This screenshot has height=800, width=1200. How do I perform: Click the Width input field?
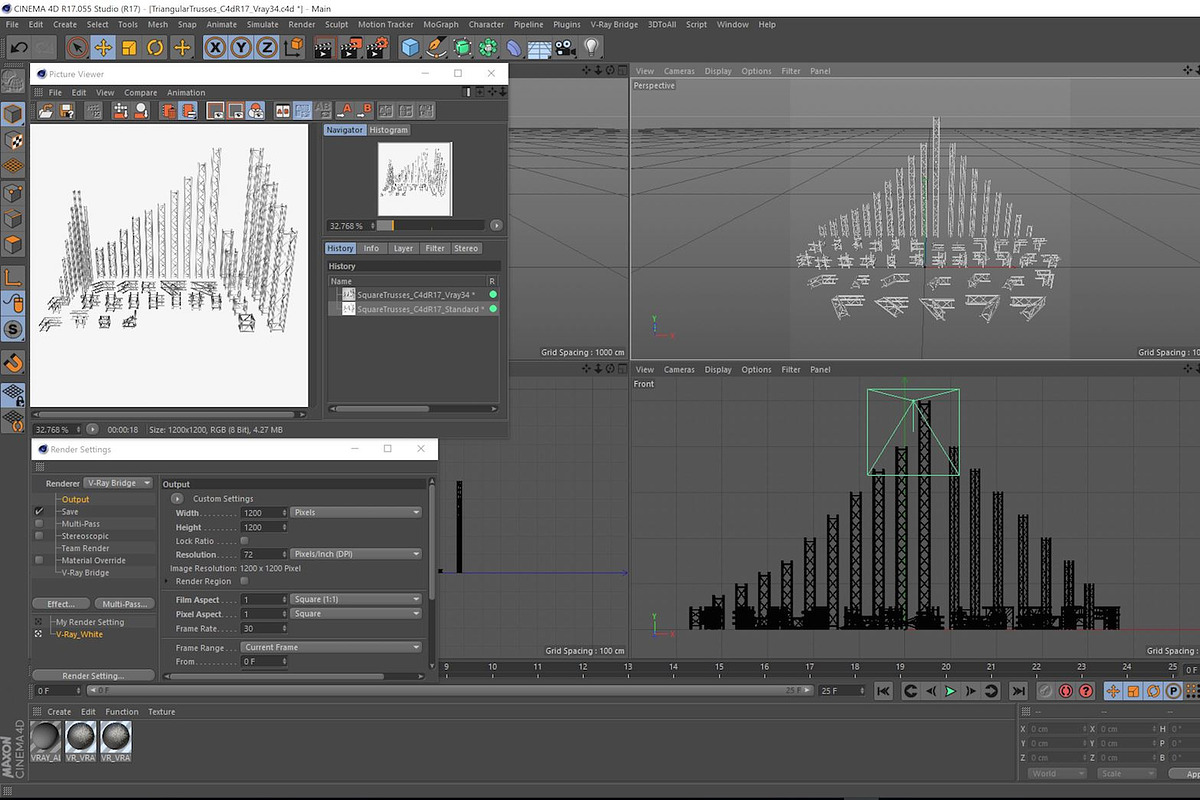pyautogui.click(x=263, y=512)
